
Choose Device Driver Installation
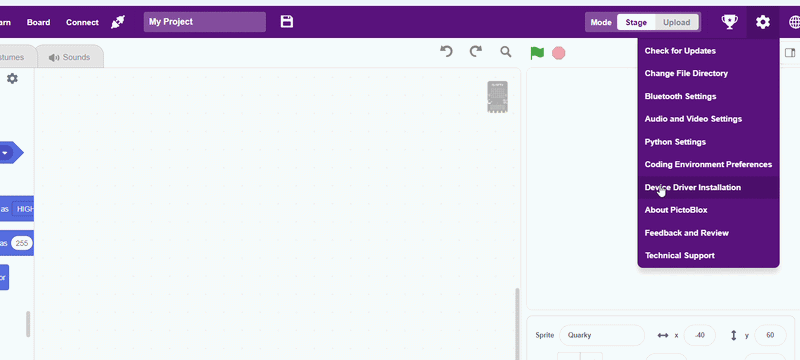click(708, 187)
